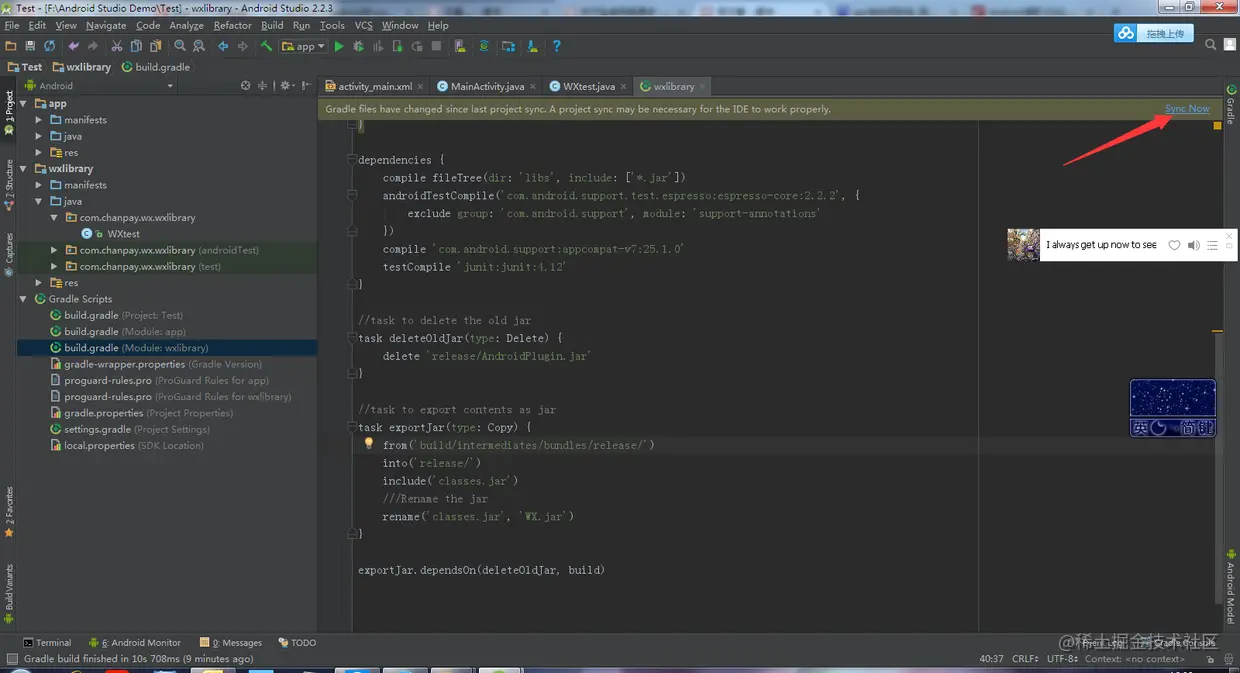Open the Gradle side panel tab
This screenshot has height=673, width=1240.
(1231, 104)
